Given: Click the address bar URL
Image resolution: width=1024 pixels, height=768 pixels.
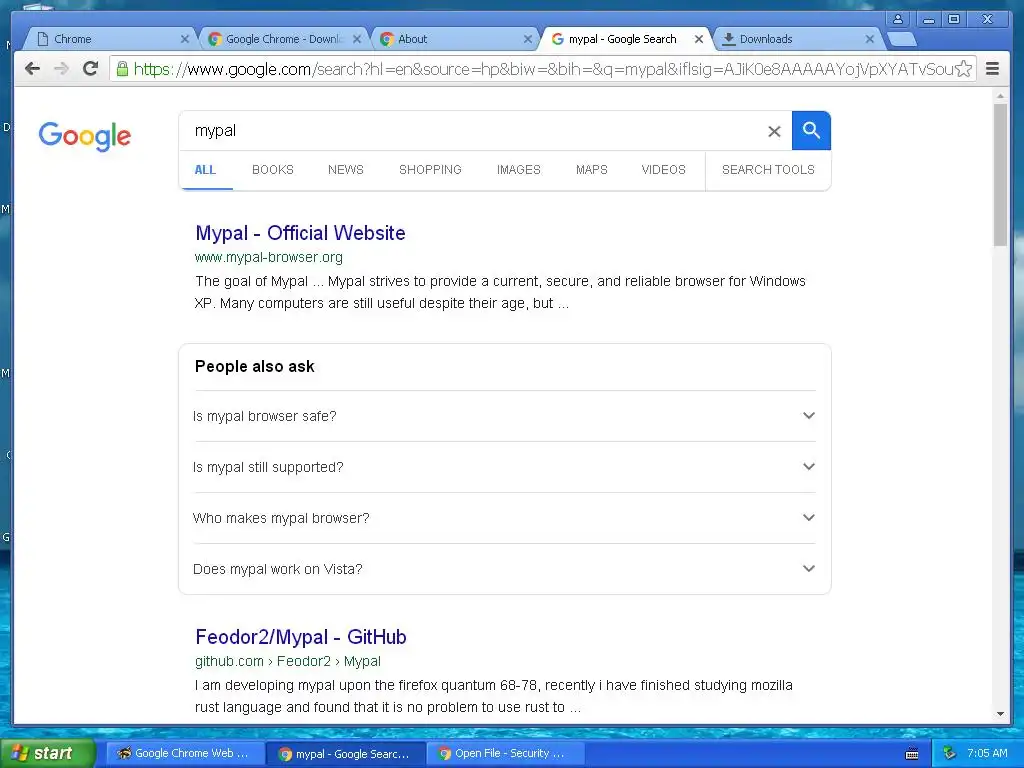Looking at the screenshot, I should [x=542, y=69].
